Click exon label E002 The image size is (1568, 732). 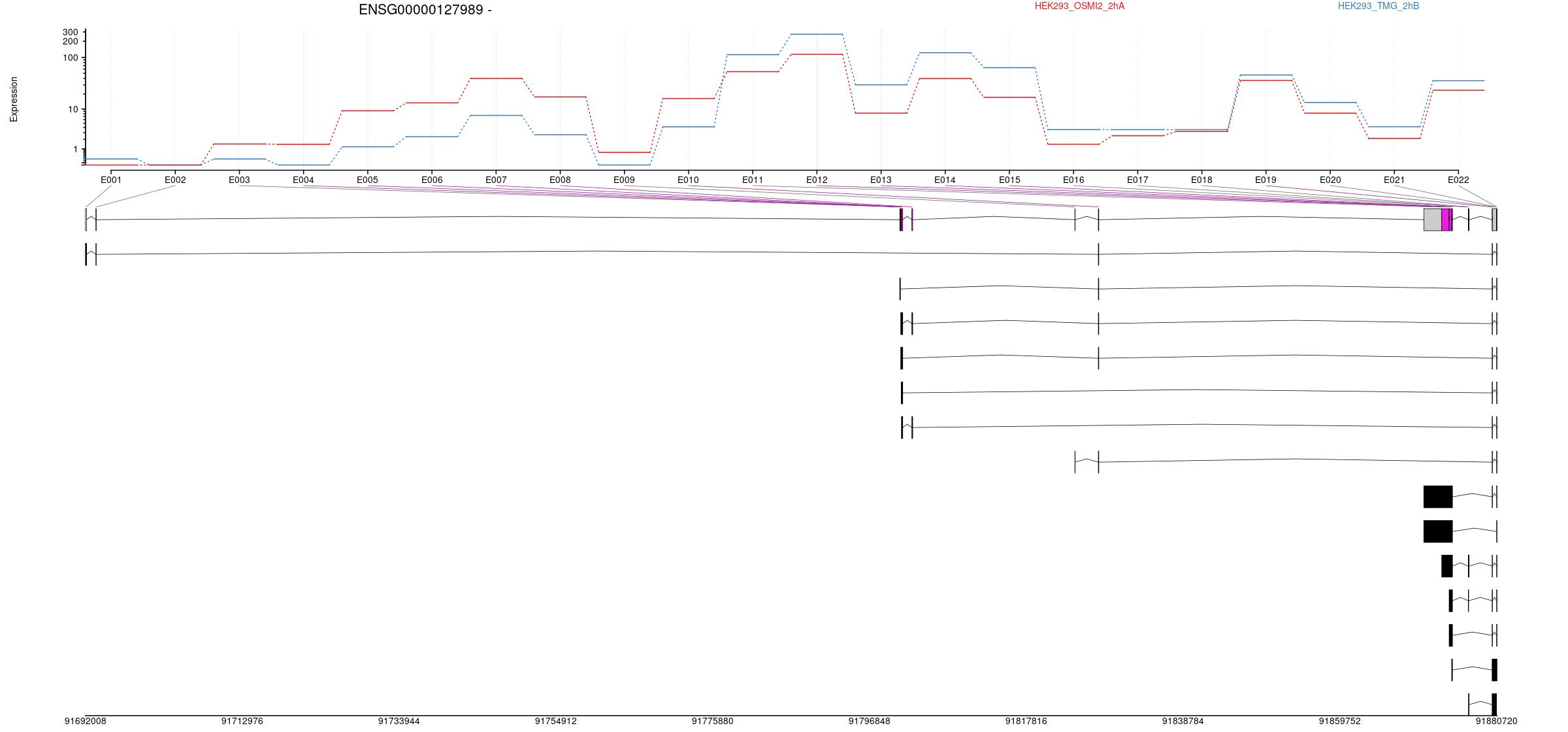[x=175, y=180]
